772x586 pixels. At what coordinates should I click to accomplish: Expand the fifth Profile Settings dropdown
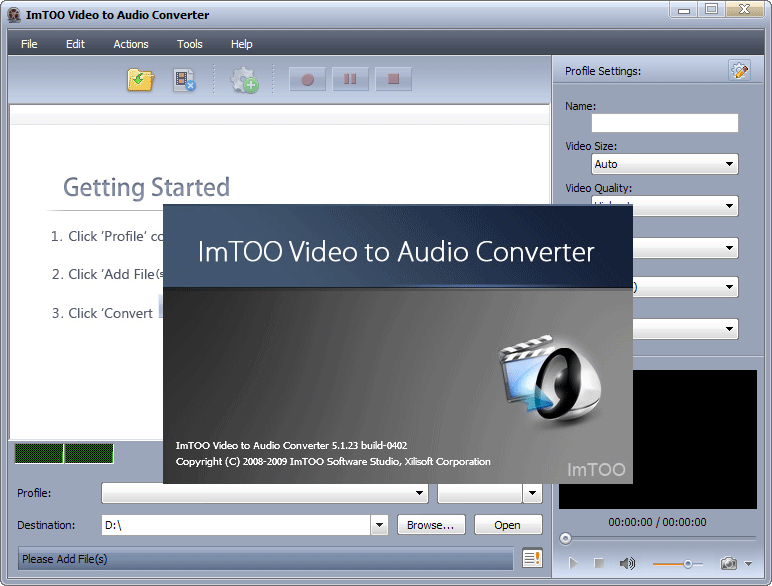click(729, 328)
